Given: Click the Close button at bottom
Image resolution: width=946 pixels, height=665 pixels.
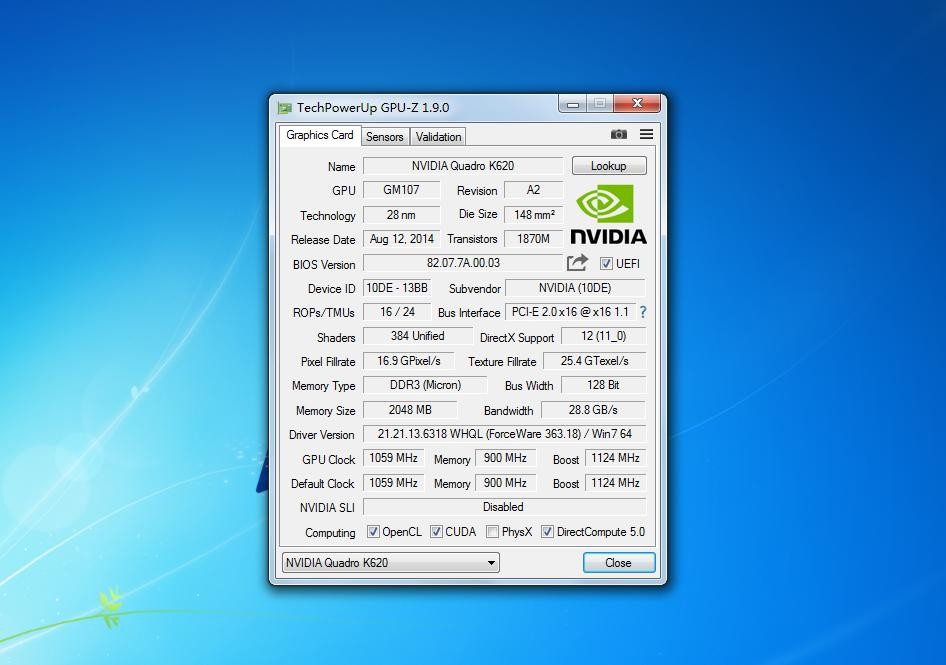Looking at the screenshot, I should tap(618, 563).
